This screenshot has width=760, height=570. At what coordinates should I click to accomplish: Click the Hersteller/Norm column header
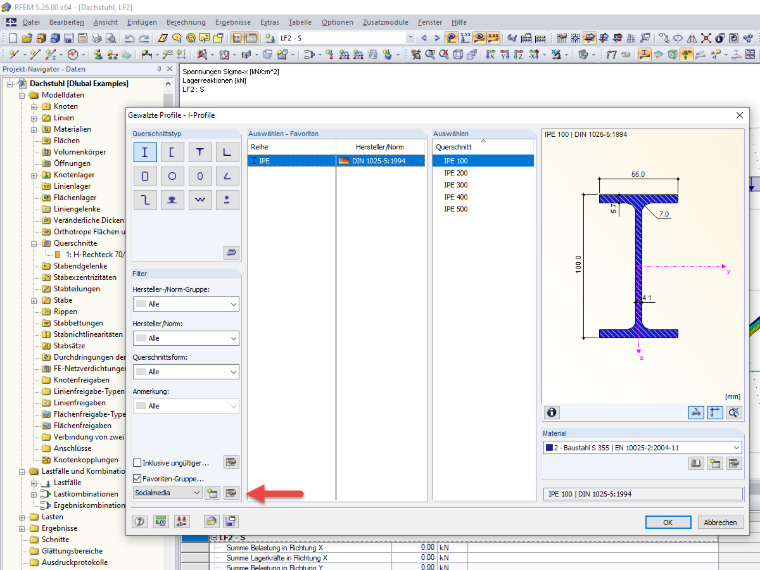(380, 147)
